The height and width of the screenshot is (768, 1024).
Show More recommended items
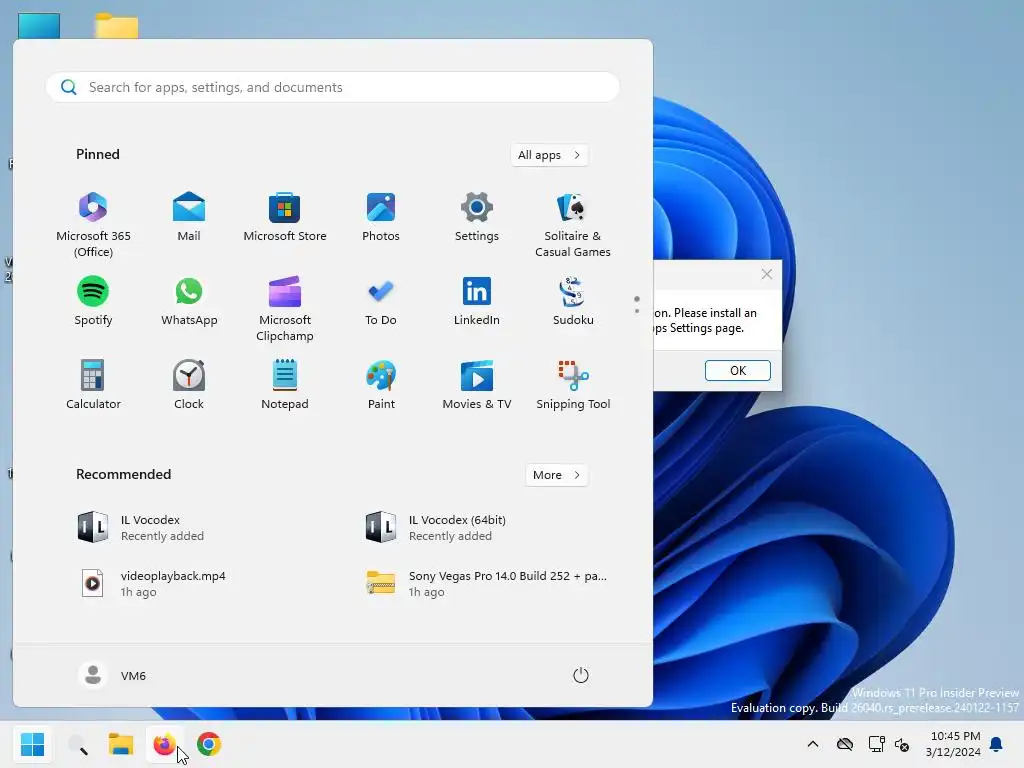click(x=556, y=475)
